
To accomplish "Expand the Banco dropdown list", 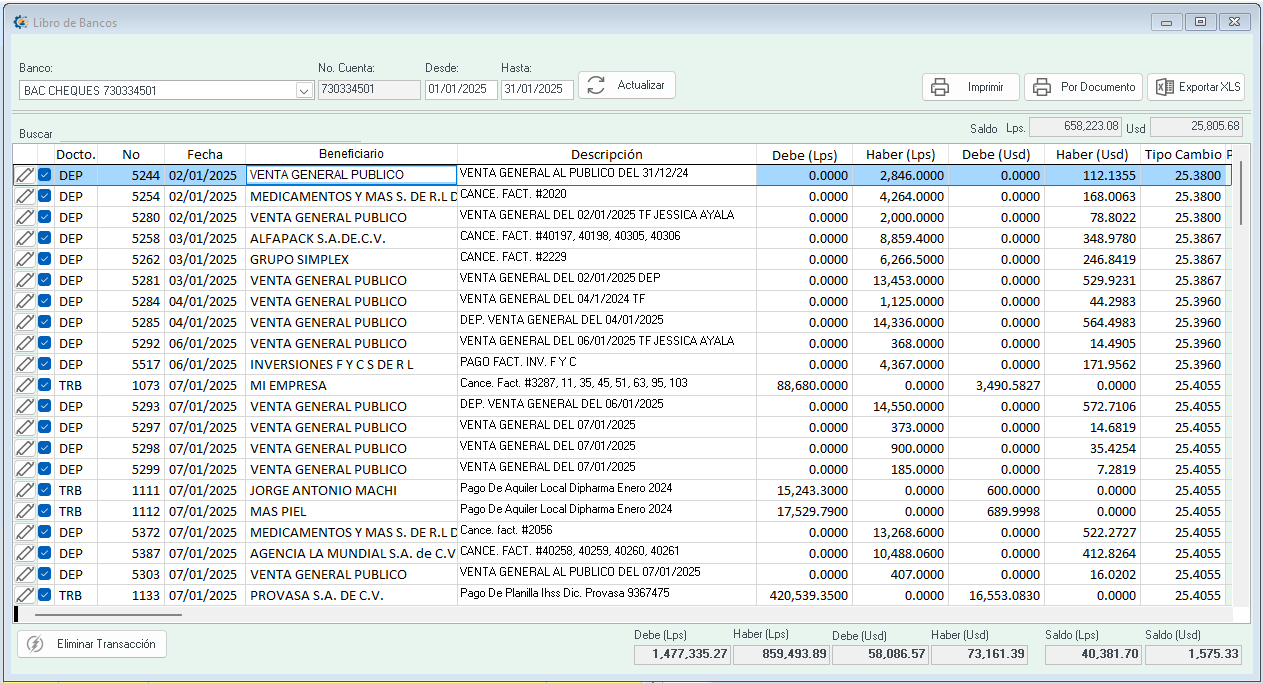I will click(304, 90).
